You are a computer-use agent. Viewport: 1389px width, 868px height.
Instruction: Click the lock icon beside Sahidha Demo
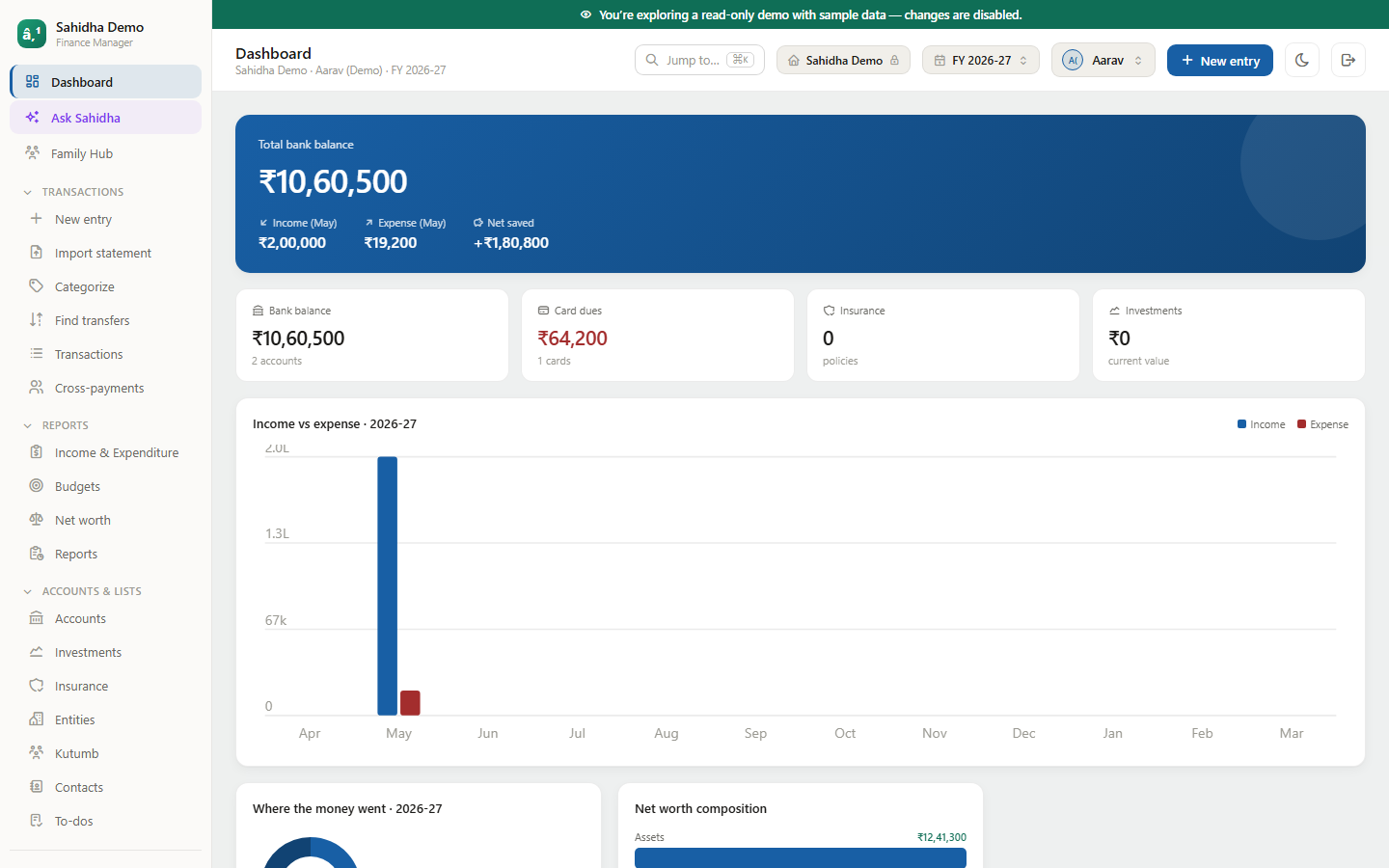click(x=895, y=60)
